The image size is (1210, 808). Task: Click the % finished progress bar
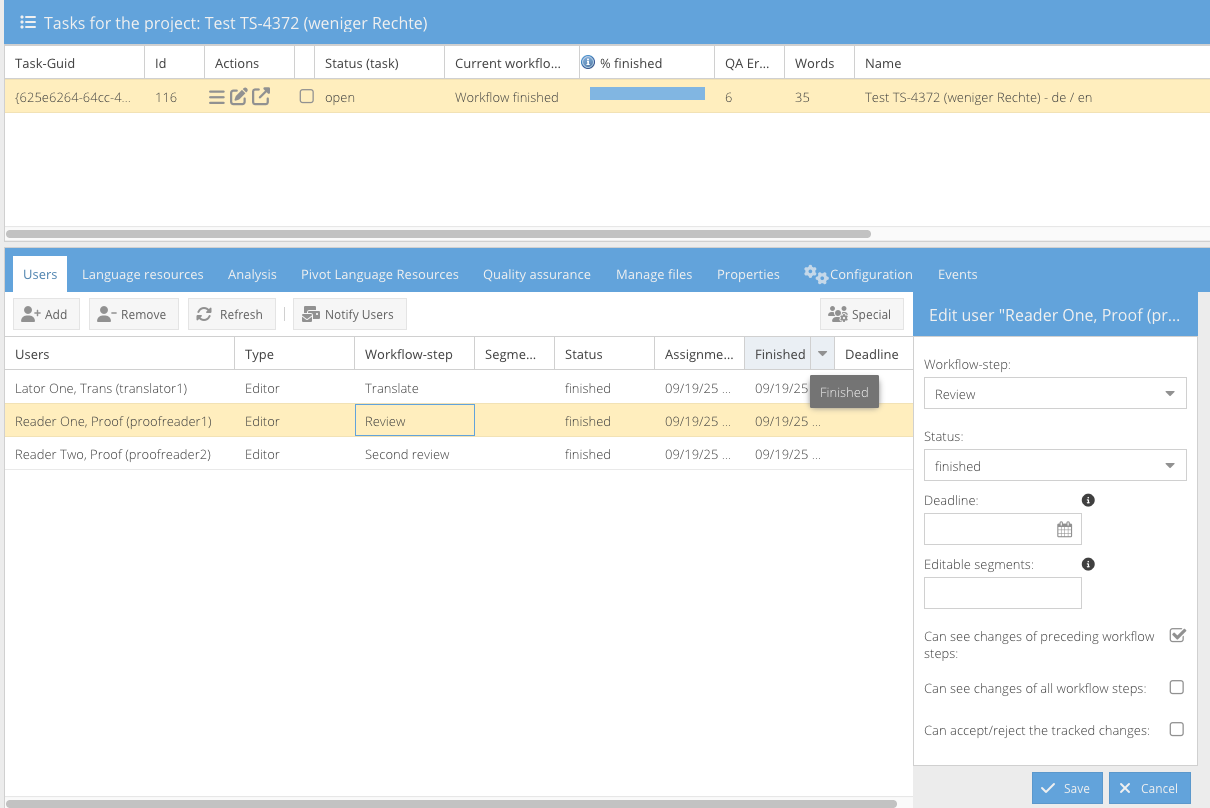click(x=647, y=94)
